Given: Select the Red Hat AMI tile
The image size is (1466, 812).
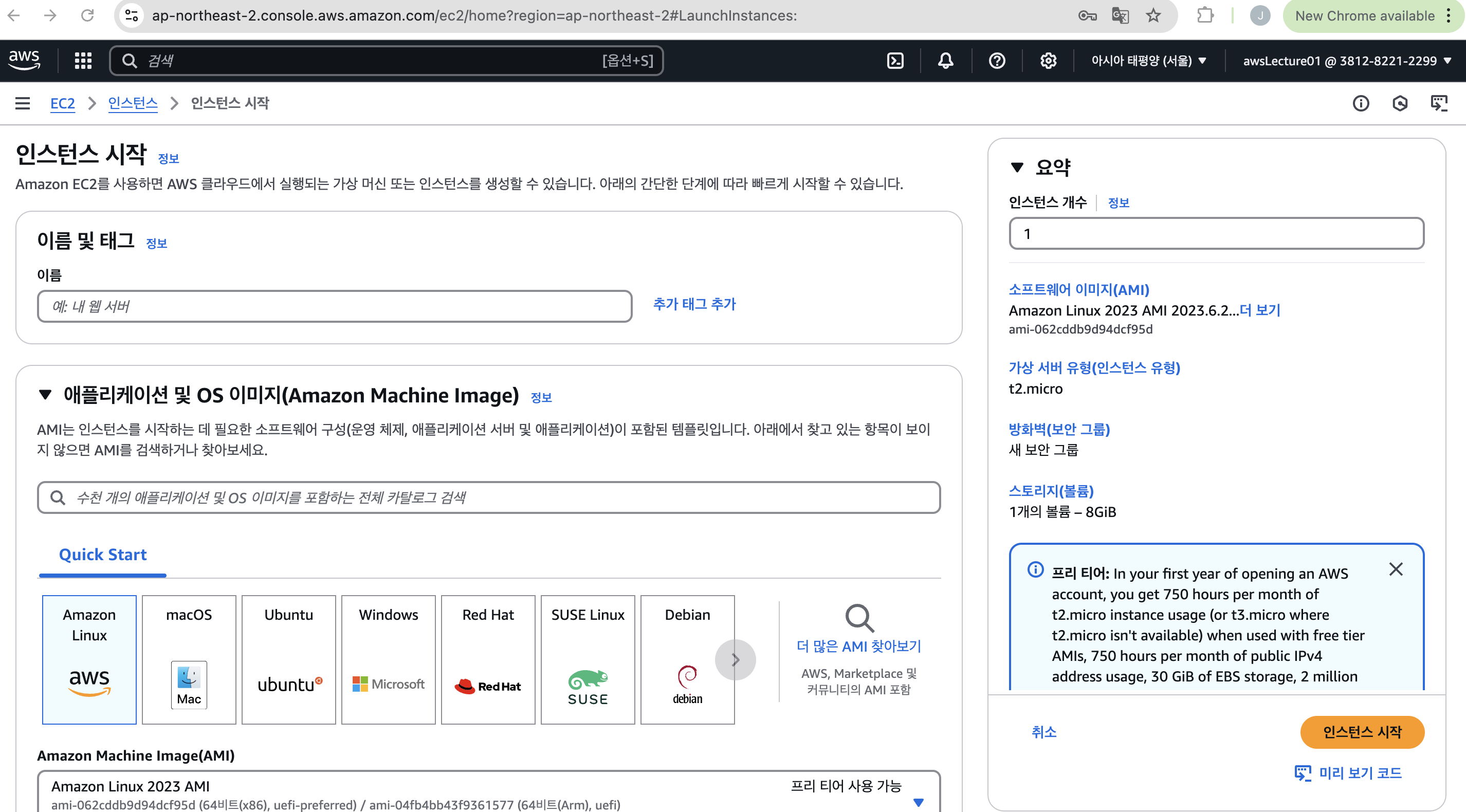Looking at the screenshot, I should [488, 659].
